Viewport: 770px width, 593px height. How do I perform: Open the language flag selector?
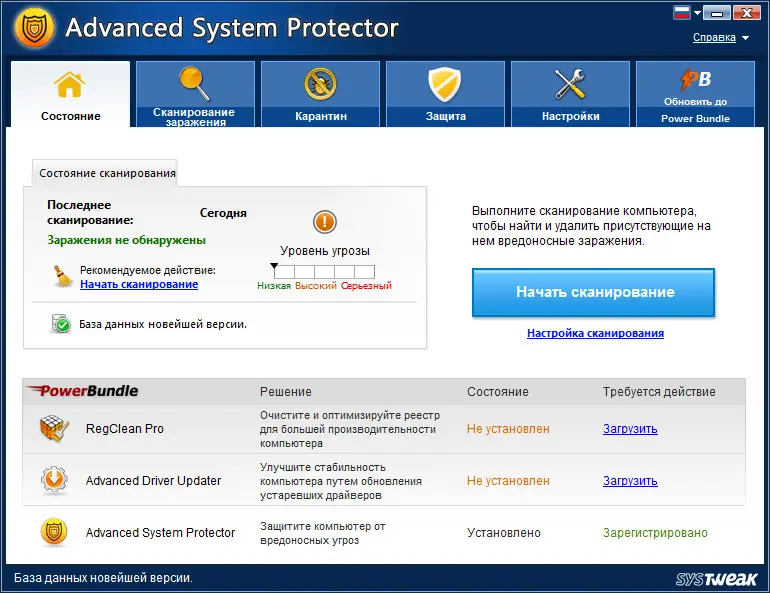click(x=683, y=13)
